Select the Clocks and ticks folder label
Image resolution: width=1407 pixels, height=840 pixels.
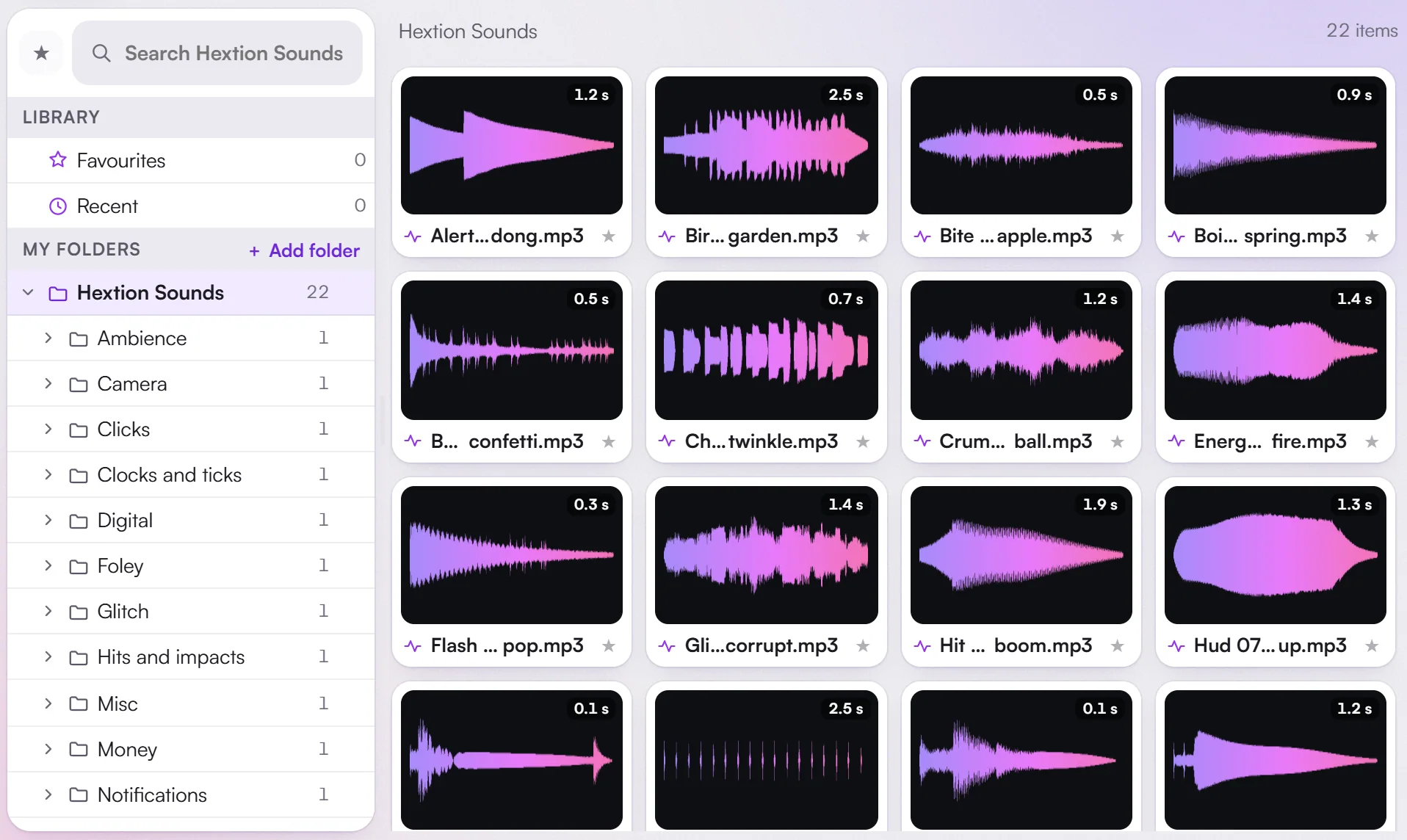(x=170, y=474)
